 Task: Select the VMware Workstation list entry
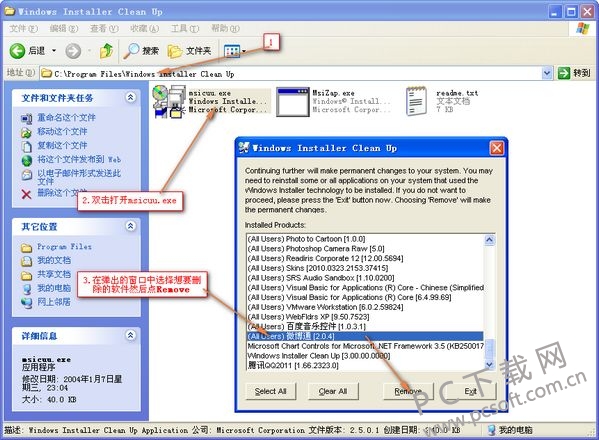325,307
